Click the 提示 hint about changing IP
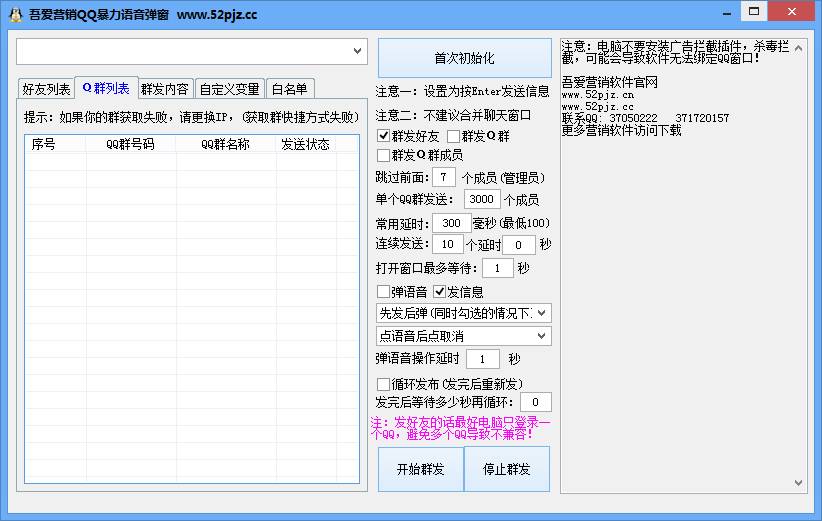This screenshot has width=822, height=521. tap(192, 117)
